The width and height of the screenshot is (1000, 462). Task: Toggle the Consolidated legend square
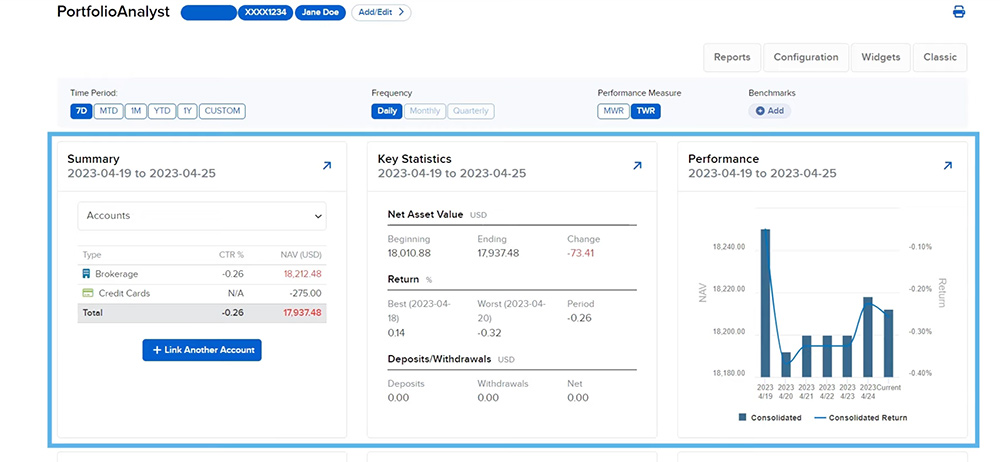click(742, 417)
